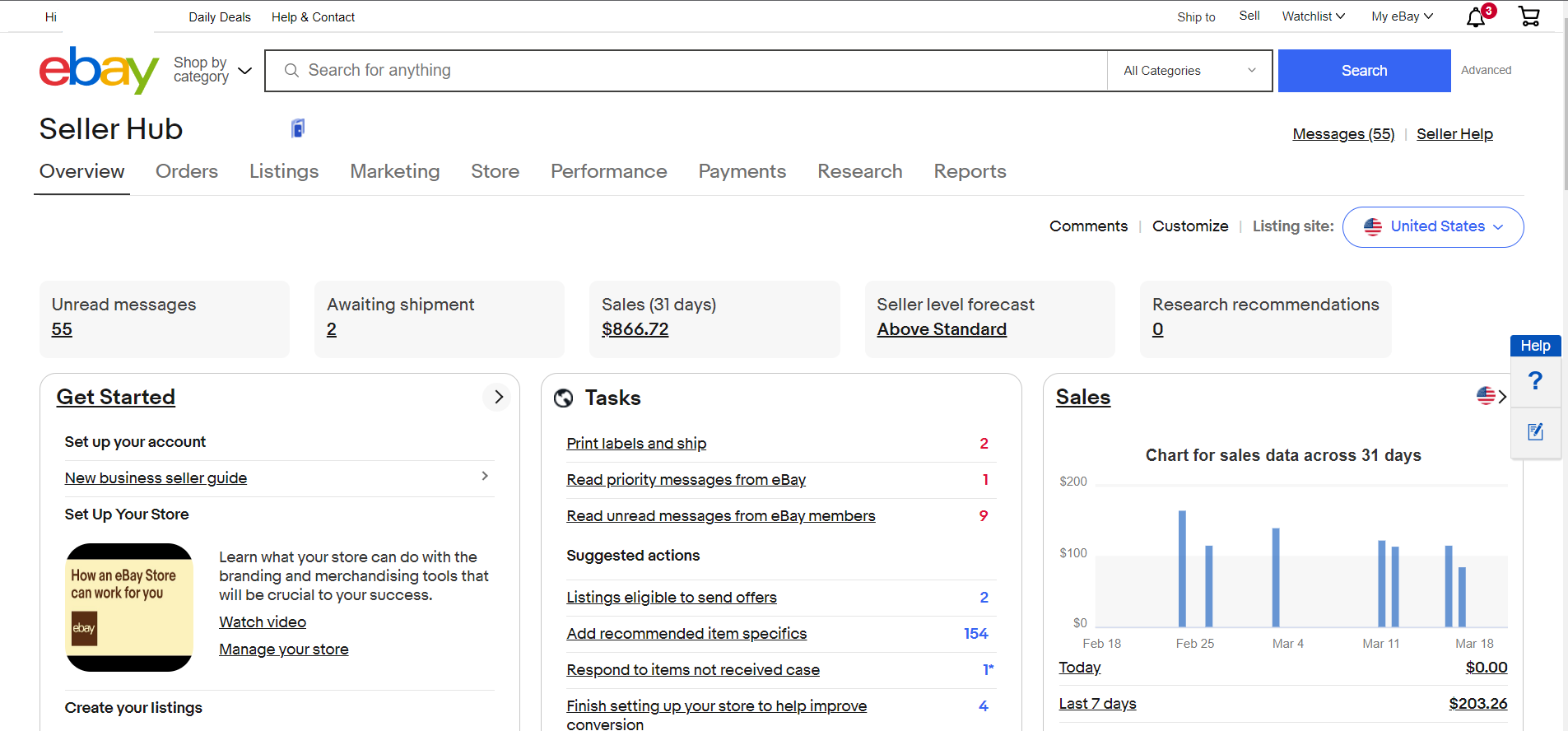Open Respond to items not received case
Viewport: 1568px width, 731px height.
(x=693, y=670)
